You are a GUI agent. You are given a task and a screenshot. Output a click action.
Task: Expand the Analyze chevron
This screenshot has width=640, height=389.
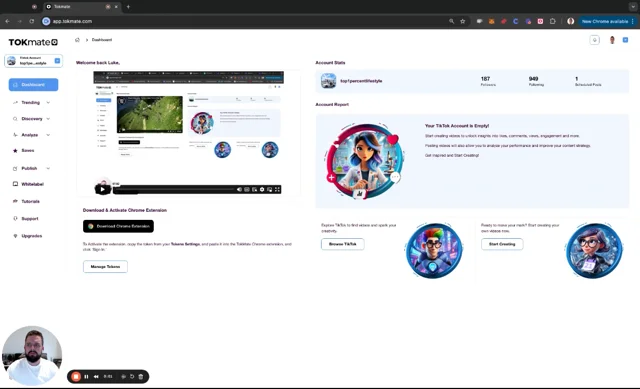click(x=48, y=135)
